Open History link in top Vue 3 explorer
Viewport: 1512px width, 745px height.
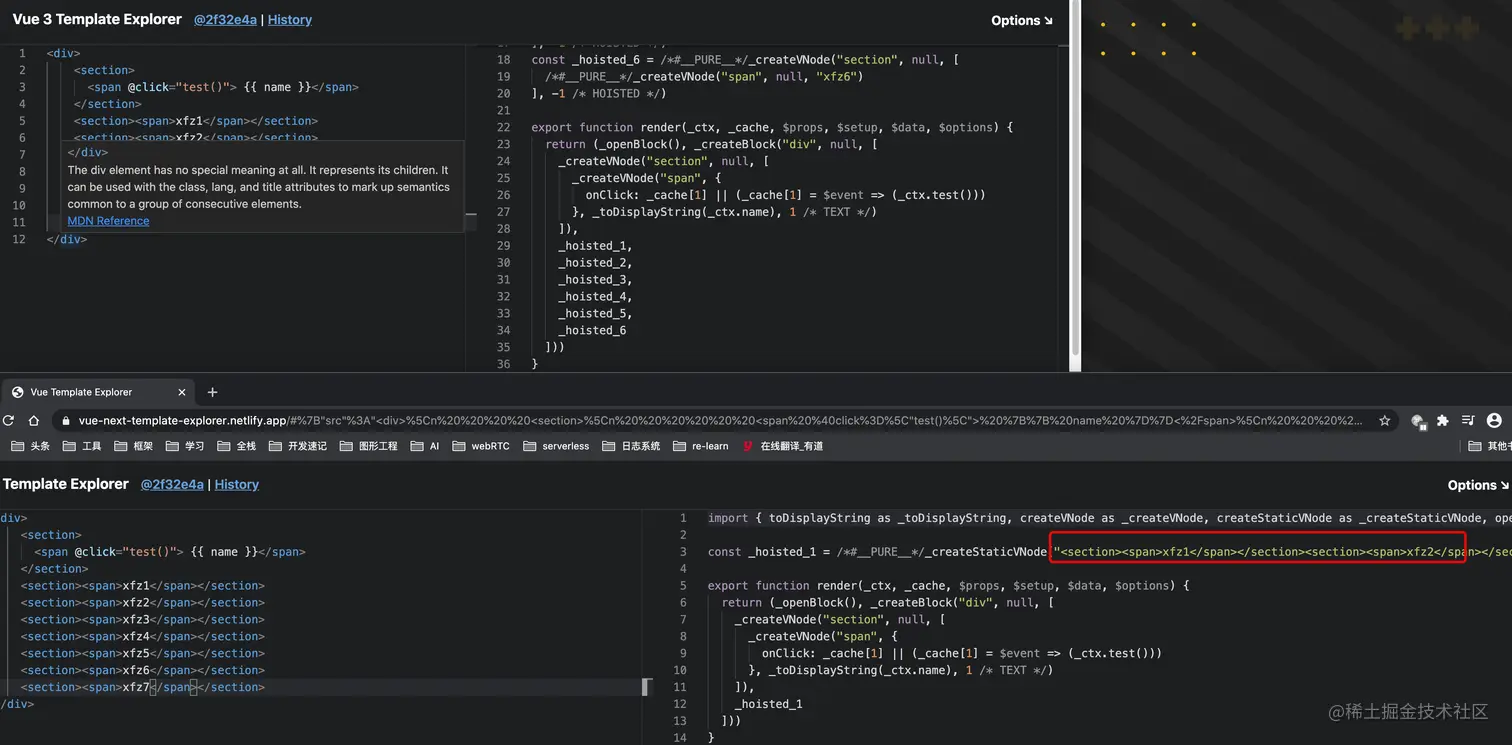(x=290, y=20)
